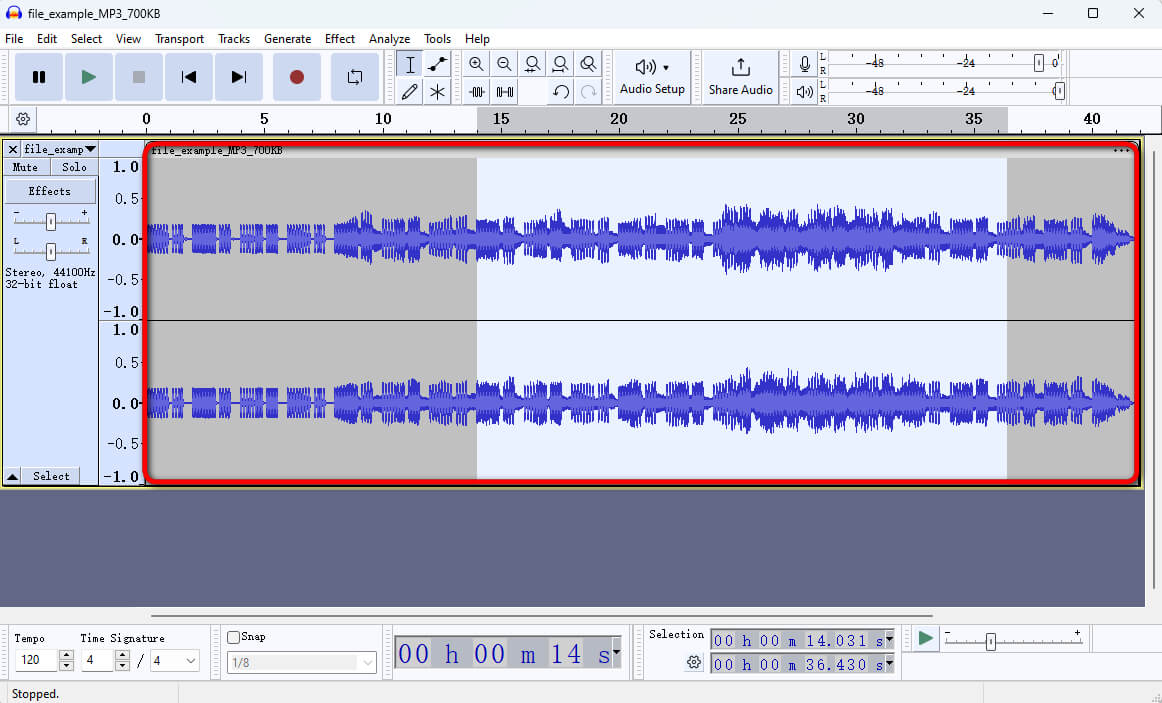Select the Draw pencil tool
1162x703 pixels.
point(409,92)
